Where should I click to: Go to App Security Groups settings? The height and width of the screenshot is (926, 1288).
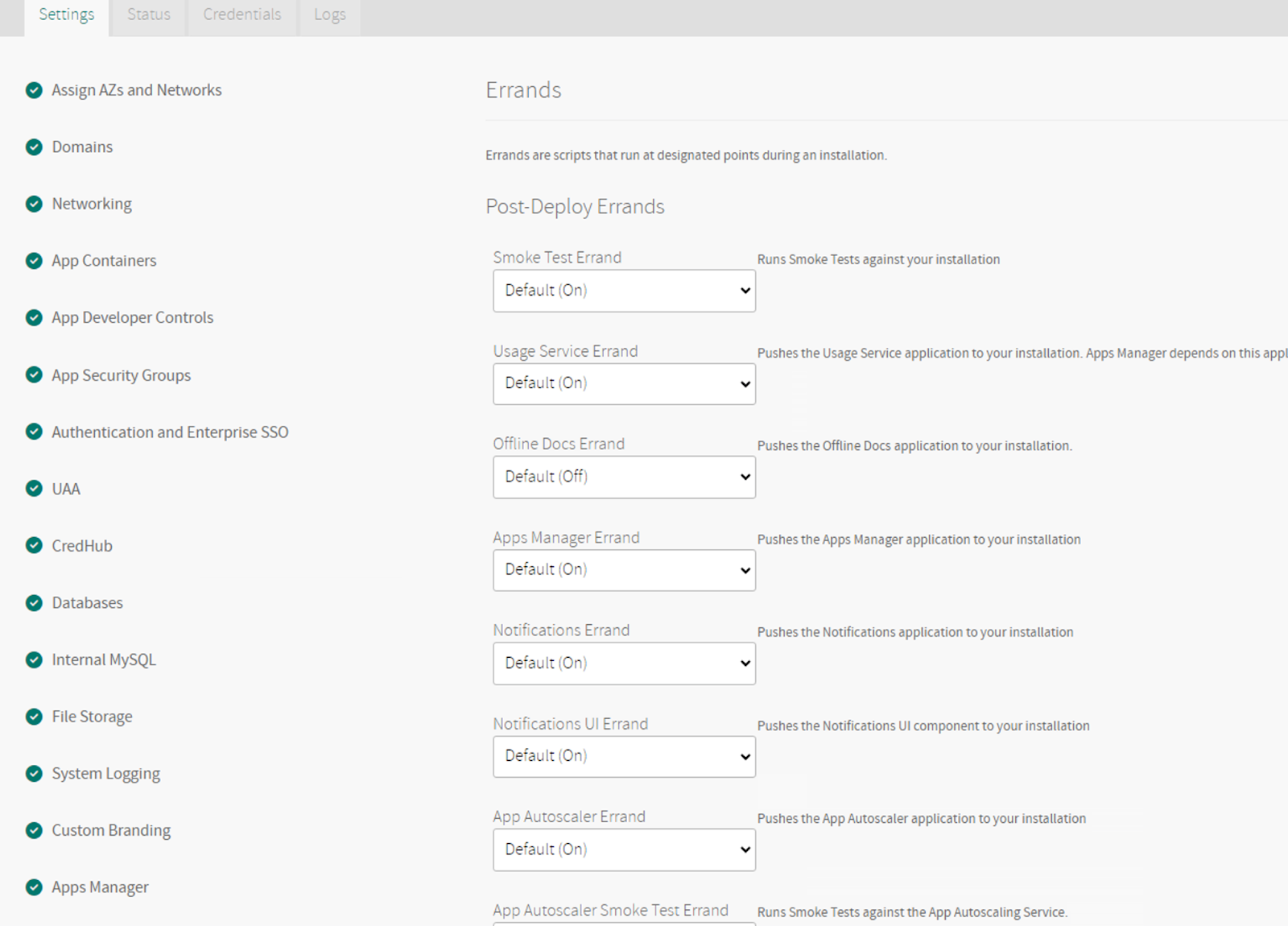(x=122, y=375)
